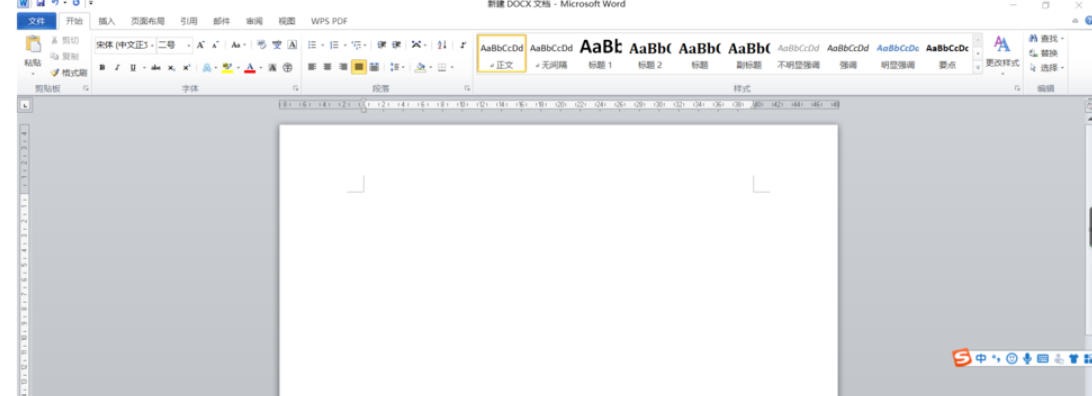Toggle show paragraph marks button
1092x396 pixels.
463,45
